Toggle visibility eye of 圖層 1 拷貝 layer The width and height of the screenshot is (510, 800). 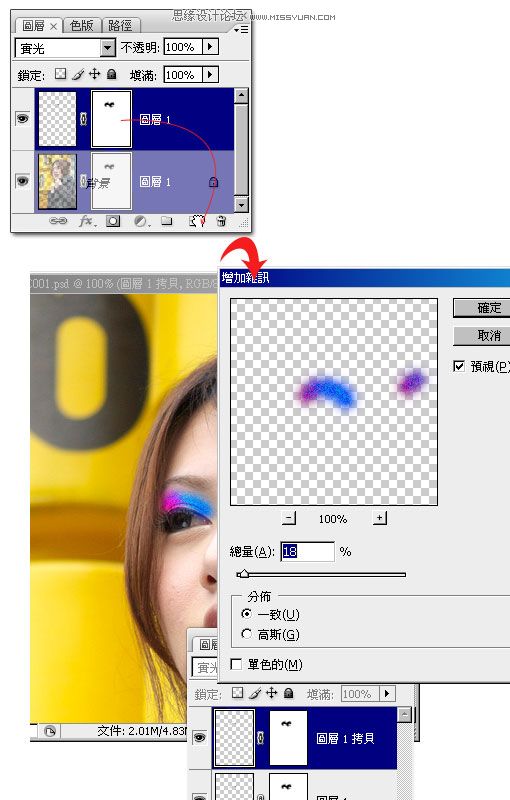pyautogui.click(x=199, y=737)
